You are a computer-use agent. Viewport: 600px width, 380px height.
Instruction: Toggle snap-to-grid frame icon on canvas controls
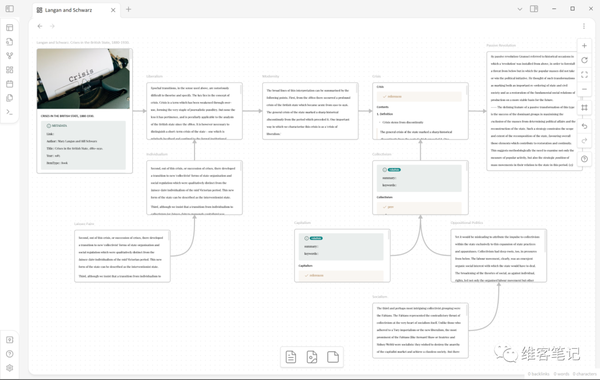pyautogui.click(x=584, y=108)
